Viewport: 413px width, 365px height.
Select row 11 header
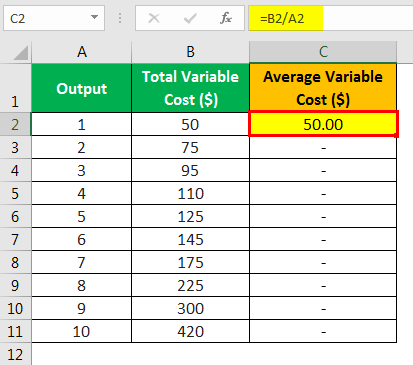point(15,331)
